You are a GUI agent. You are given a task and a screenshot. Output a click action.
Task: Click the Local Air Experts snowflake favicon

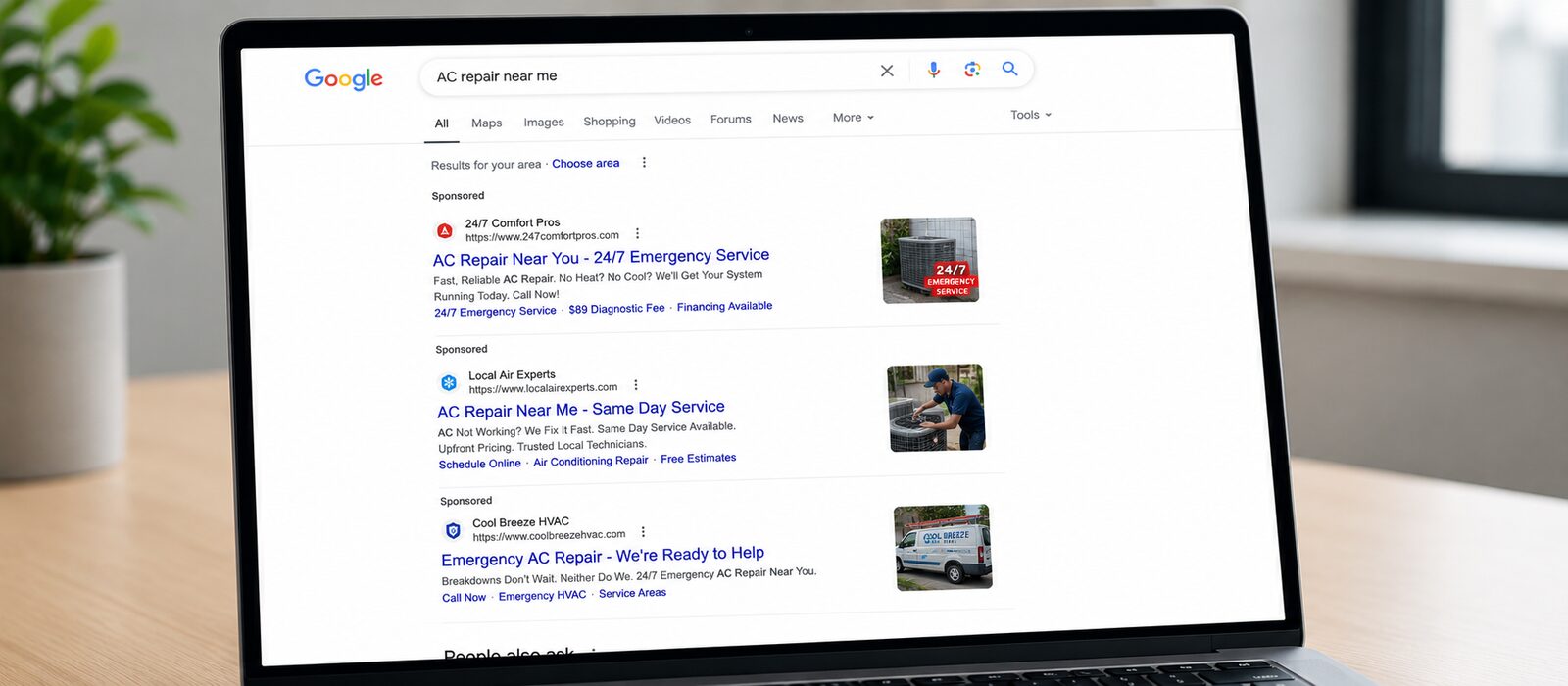click(x=449, y=382)
